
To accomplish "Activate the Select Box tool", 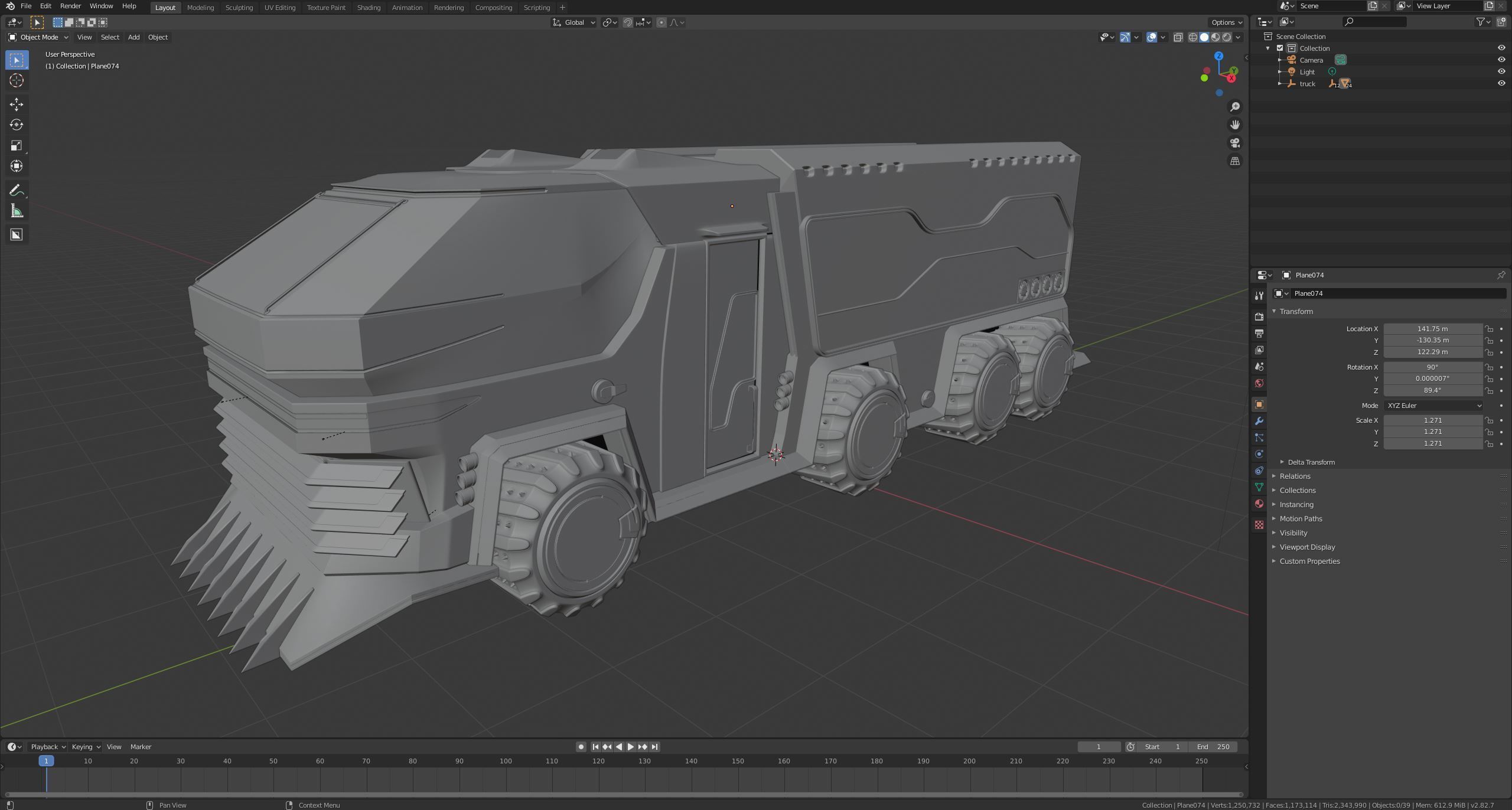I will click(17, 60).
